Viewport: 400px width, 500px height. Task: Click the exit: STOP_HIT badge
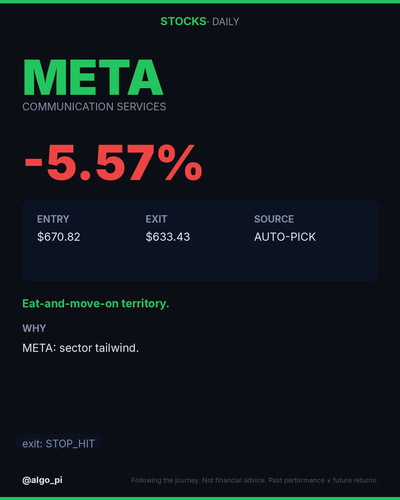point(58,444)
